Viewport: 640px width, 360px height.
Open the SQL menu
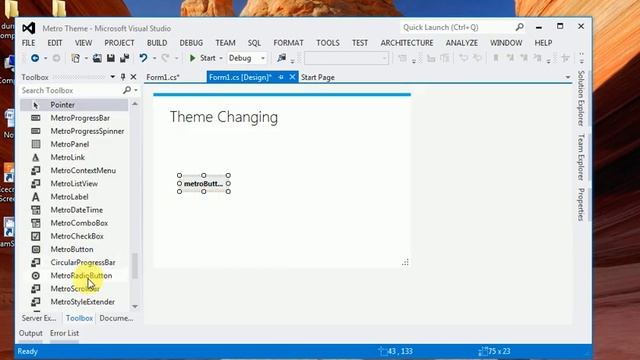pos(254,43)
